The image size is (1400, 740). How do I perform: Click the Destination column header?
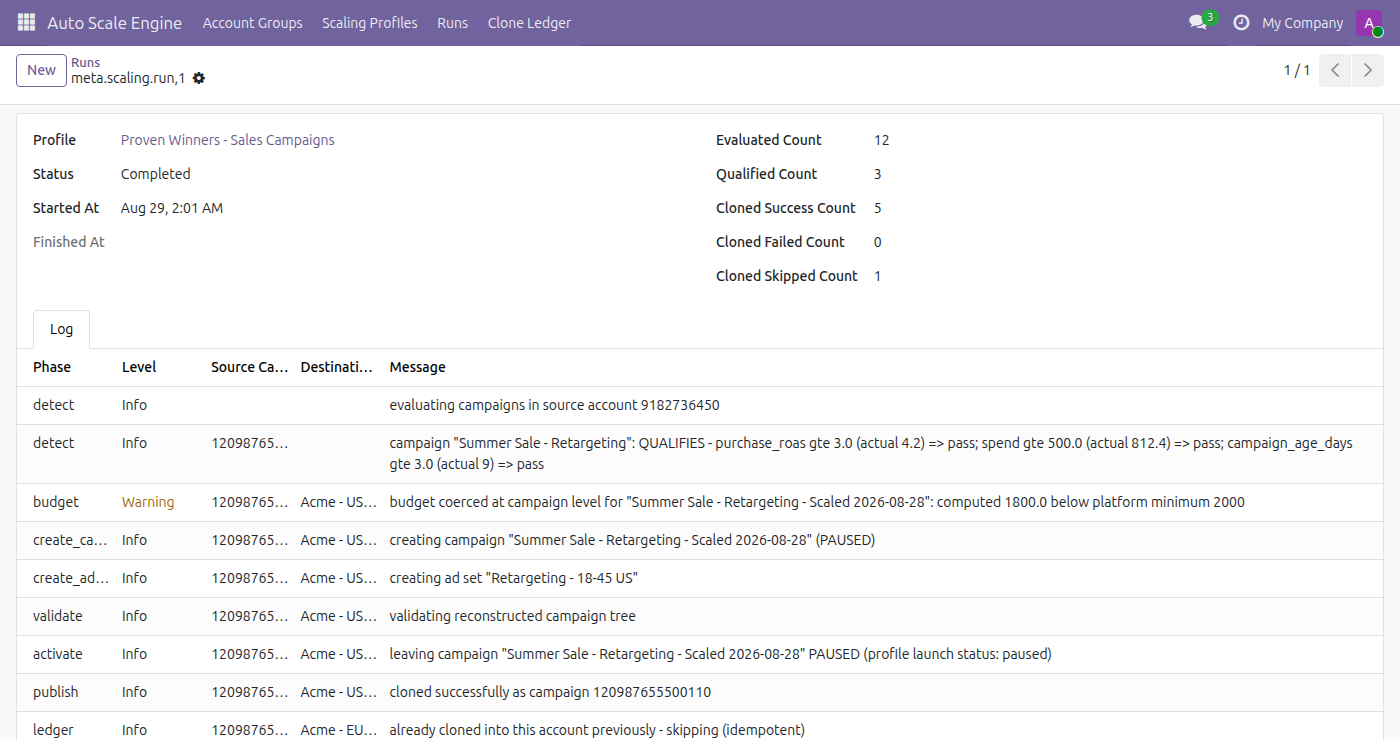(338, 367)
